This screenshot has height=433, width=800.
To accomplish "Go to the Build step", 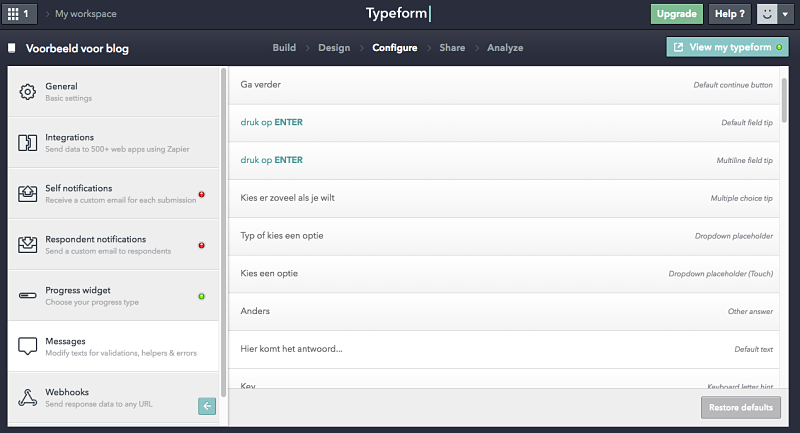I will coord(284,47).
